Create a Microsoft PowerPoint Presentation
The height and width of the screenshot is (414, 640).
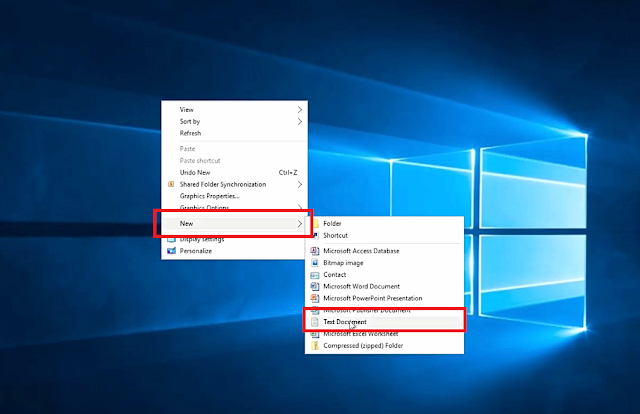[384, 298]
